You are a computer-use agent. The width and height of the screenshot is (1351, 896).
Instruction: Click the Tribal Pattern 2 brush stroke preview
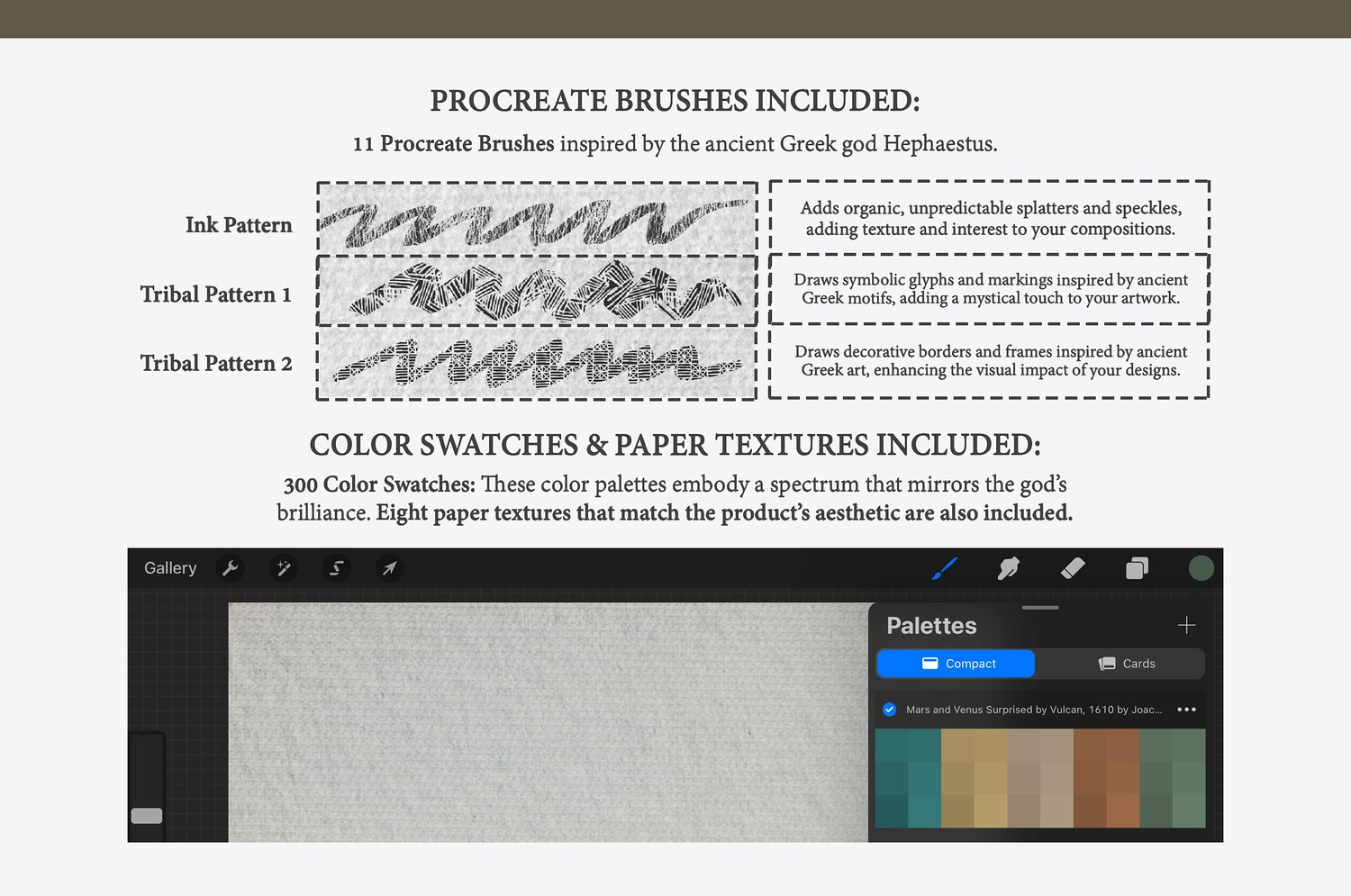pyautogui.click(x=537, y=363)
